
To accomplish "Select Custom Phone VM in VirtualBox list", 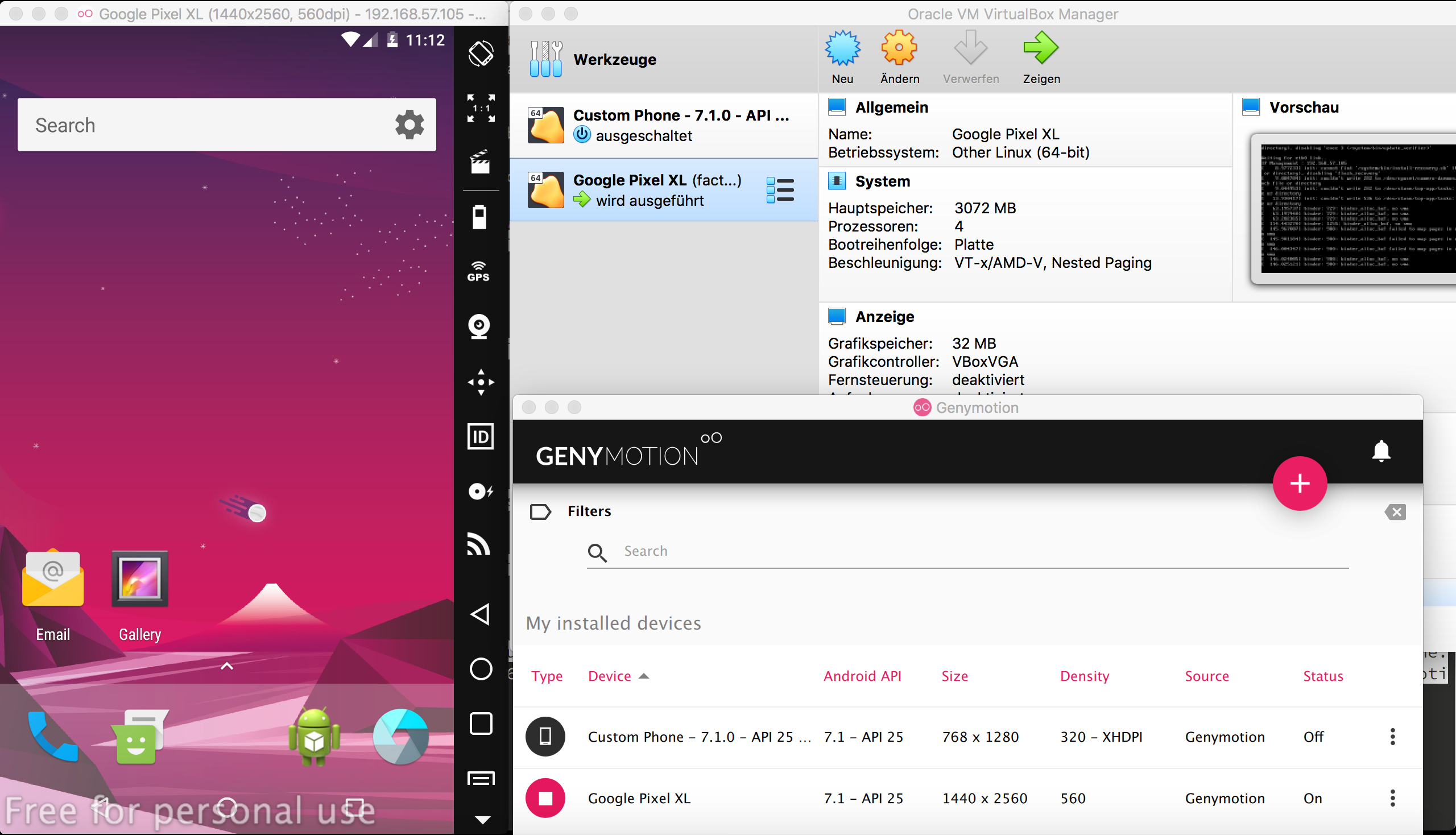I will 664,126.
